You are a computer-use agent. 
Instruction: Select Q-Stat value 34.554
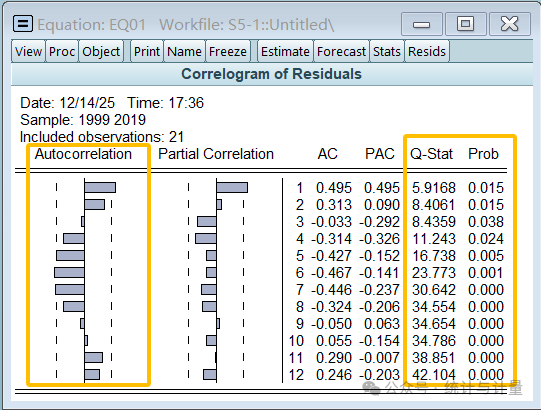pos(434,307)
